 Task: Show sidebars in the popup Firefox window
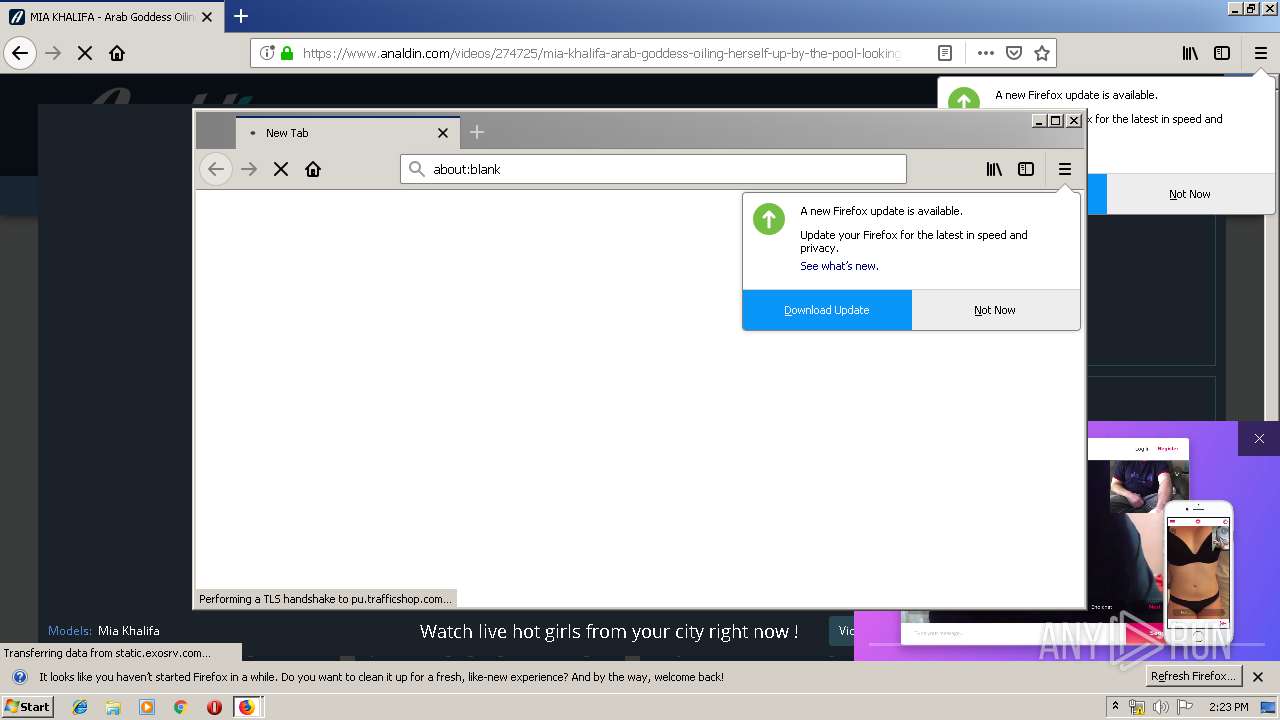tap(1026, 169)
